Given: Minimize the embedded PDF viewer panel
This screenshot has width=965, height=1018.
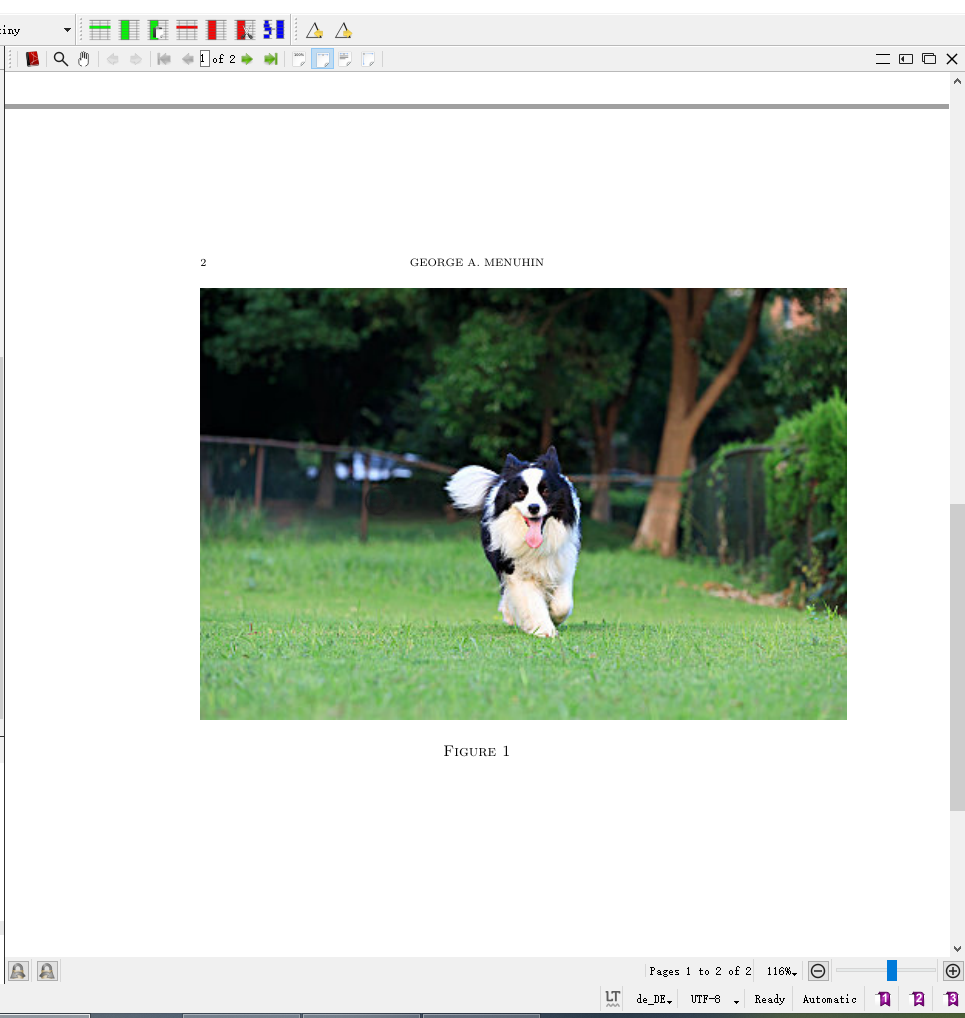Looking at the screenshot, I should [883, 59].
